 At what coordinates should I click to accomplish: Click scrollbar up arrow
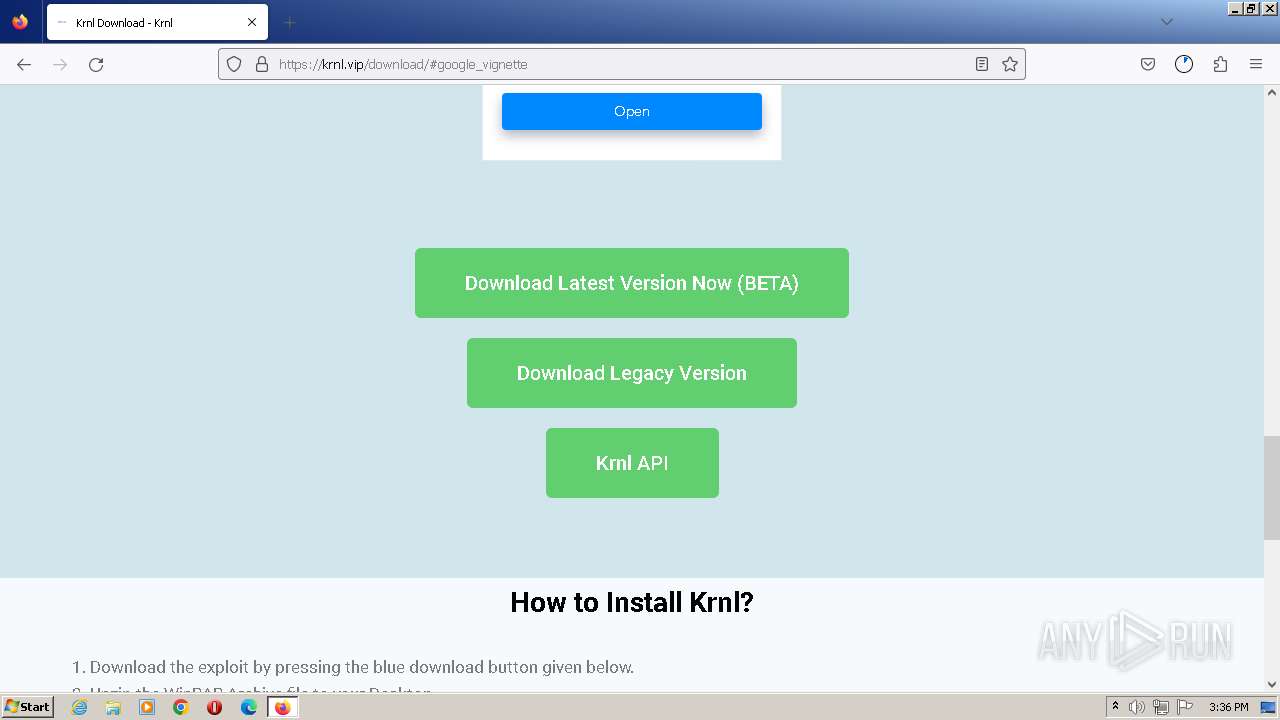tap(1272, 93)
